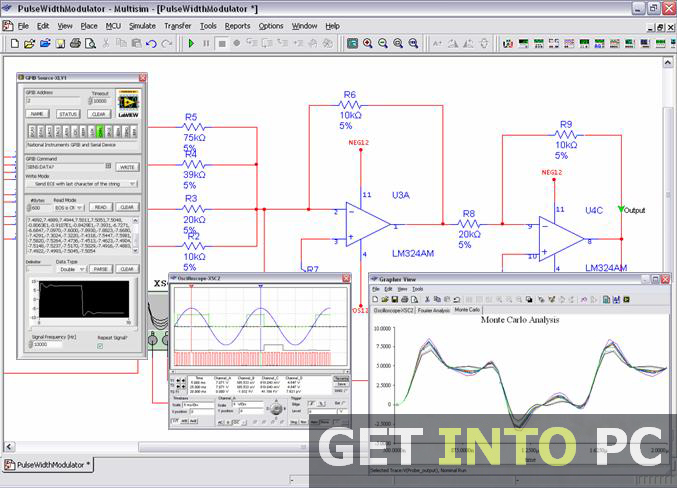Click Zoom fit to page magnifier
677x488 pixels.
click(x=413, y=43)
